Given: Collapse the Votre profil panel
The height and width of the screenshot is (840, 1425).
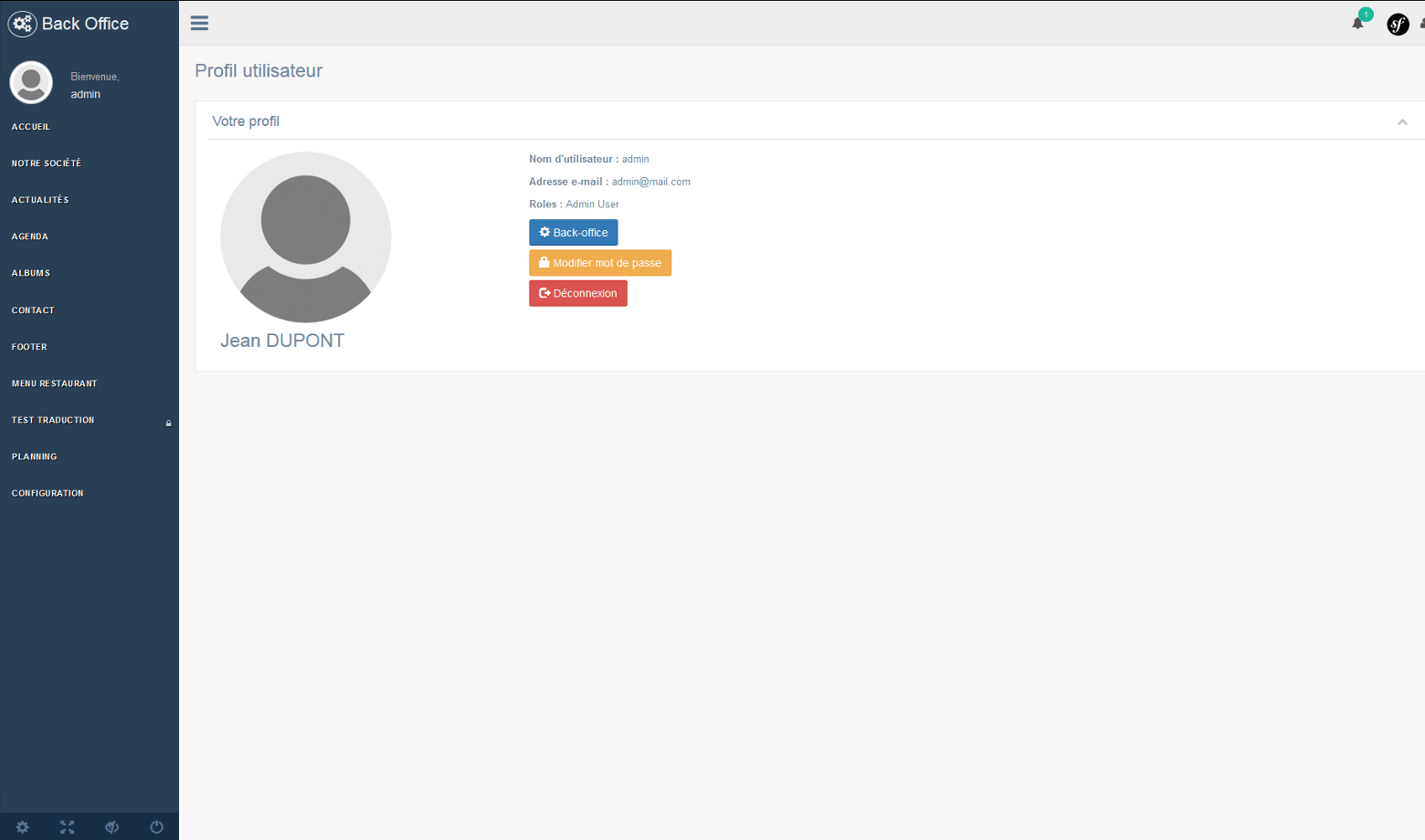Looking at the screenshot, I should tap(1402, 122).
